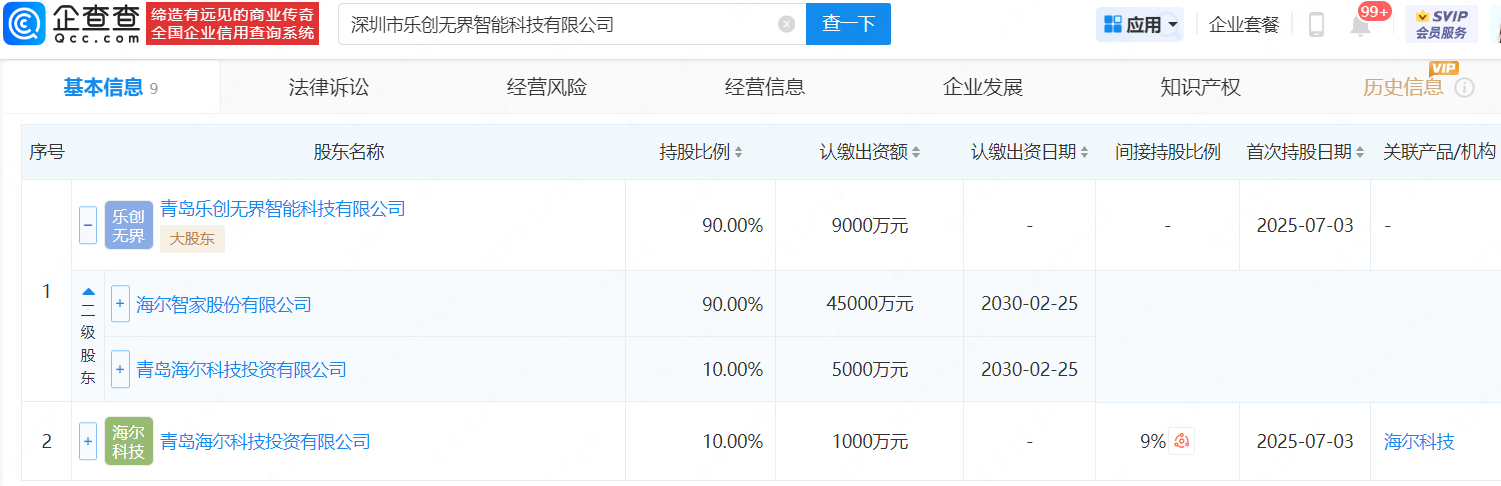This screenshot has width=1501, height=486.
Task: Switch to the 法律诉讼 tab
Action: tap(329, 88)
